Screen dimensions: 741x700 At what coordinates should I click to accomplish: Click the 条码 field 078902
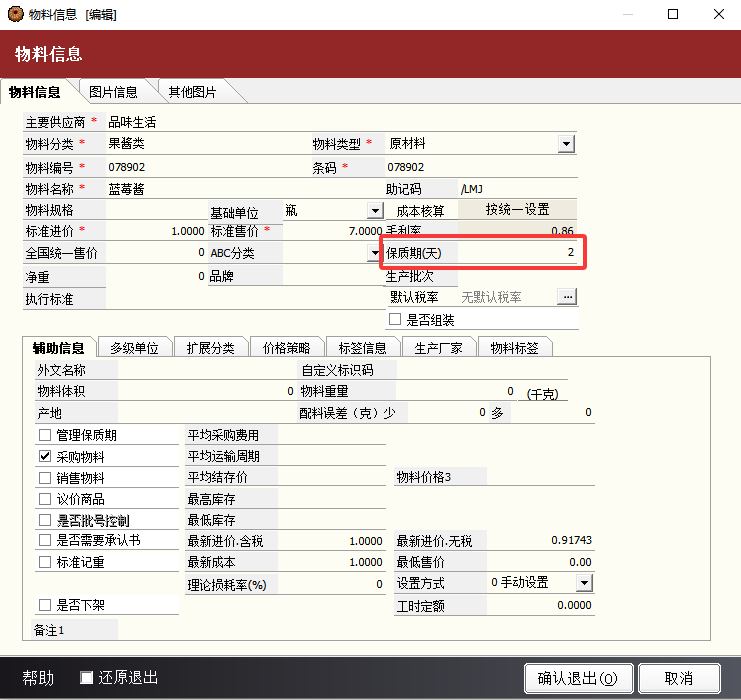pos(481,167)
